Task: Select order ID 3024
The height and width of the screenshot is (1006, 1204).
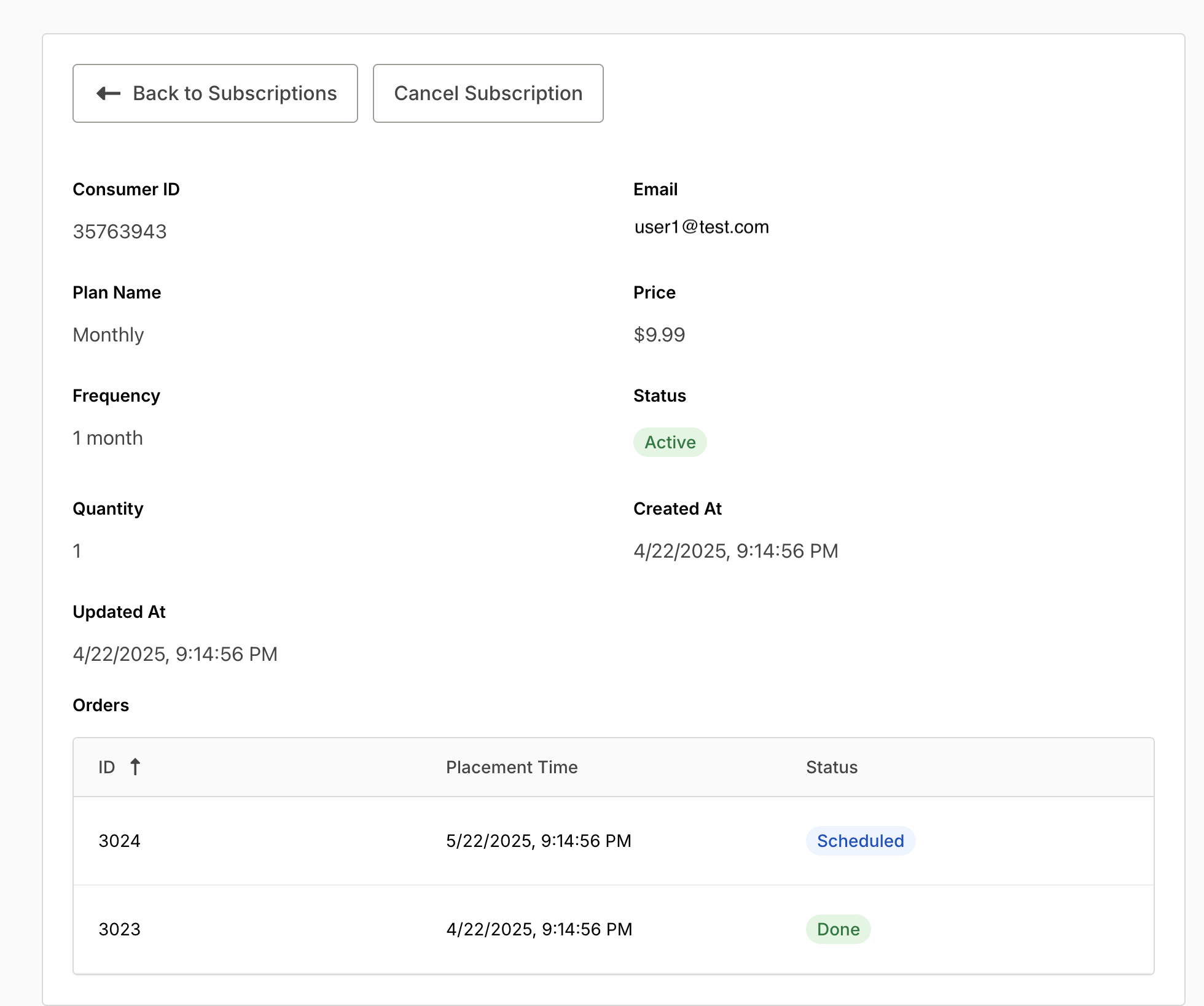Action: [x=120, y=841]
